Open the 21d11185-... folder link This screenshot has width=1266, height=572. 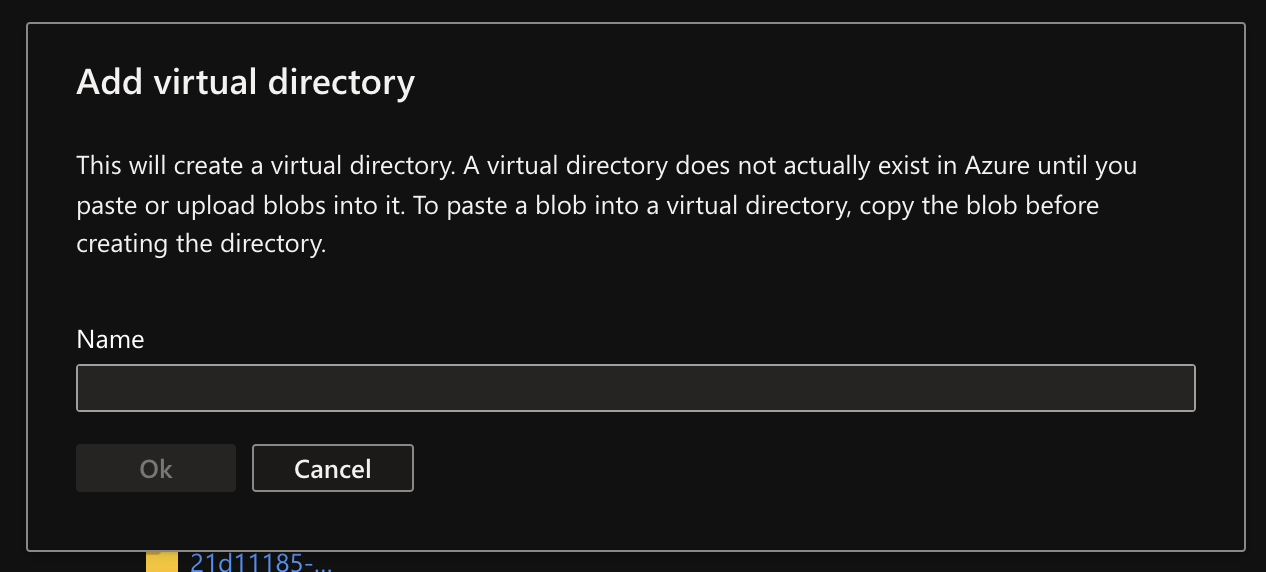point(260,563)
